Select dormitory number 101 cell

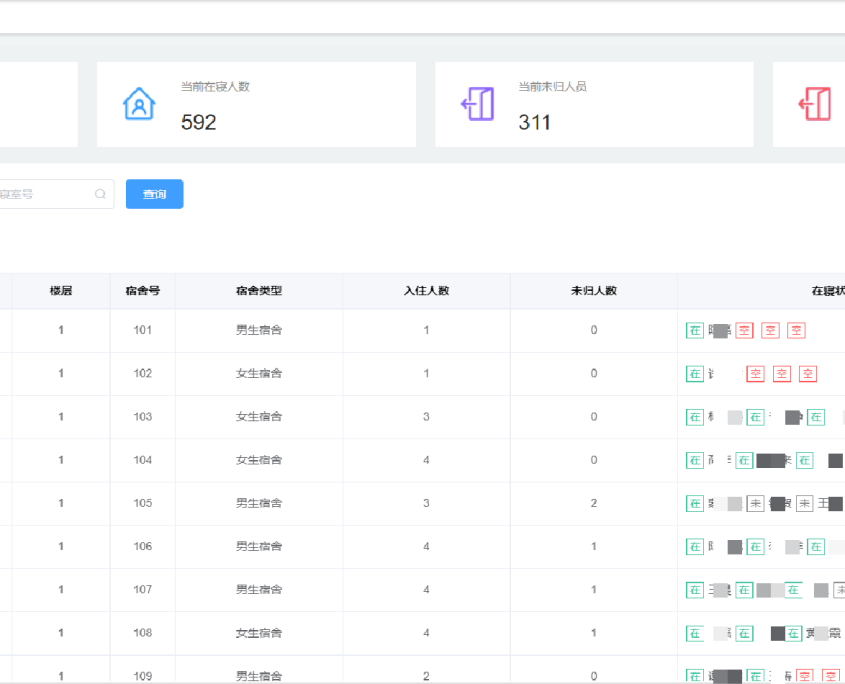[x=143, y=330]
